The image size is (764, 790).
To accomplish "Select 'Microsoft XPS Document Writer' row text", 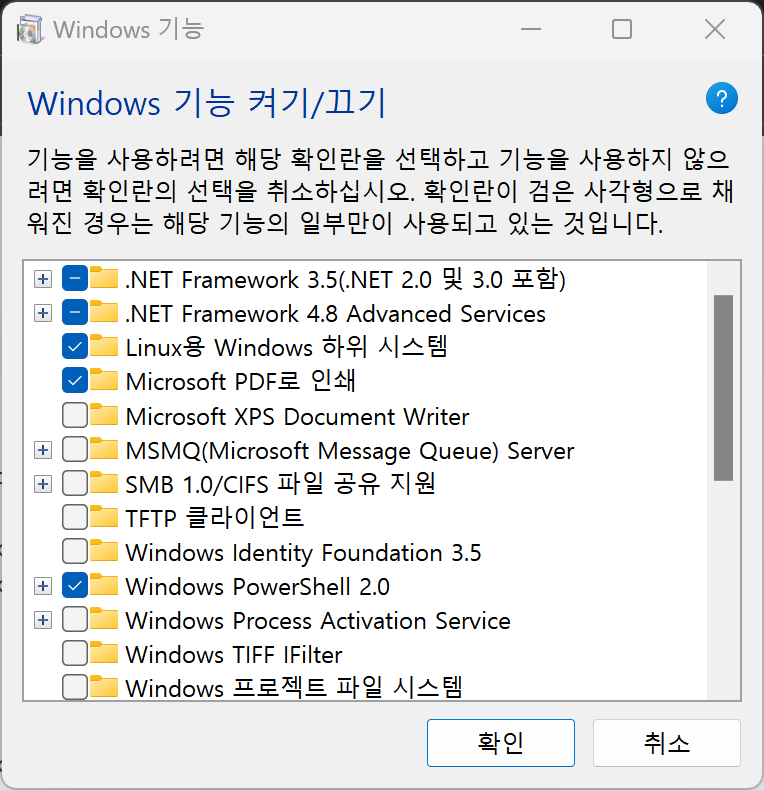I will tap(297, 417).
